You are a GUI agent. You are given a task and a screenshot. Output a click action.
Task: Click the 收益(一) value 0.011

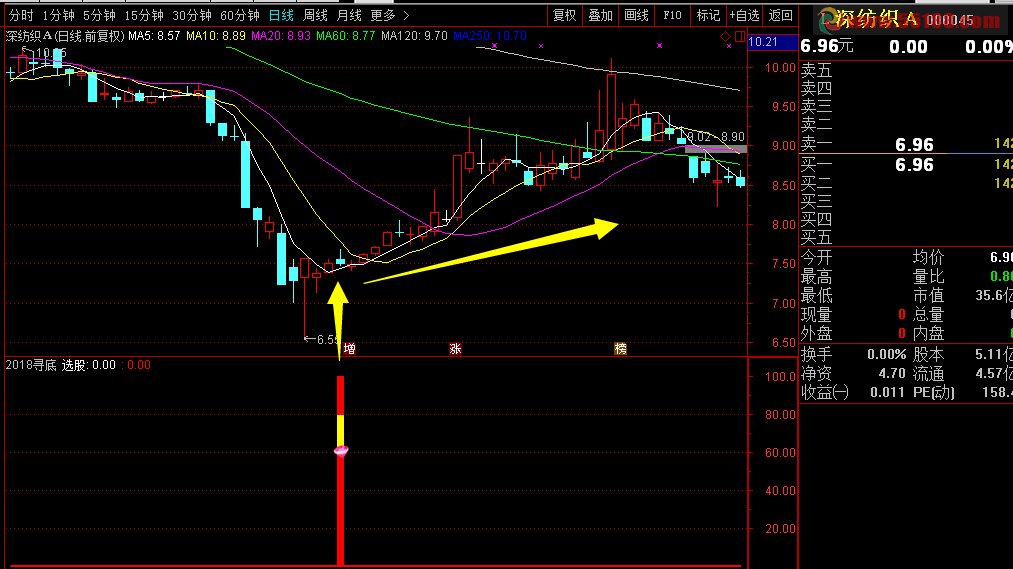click(x=888, y=392)
